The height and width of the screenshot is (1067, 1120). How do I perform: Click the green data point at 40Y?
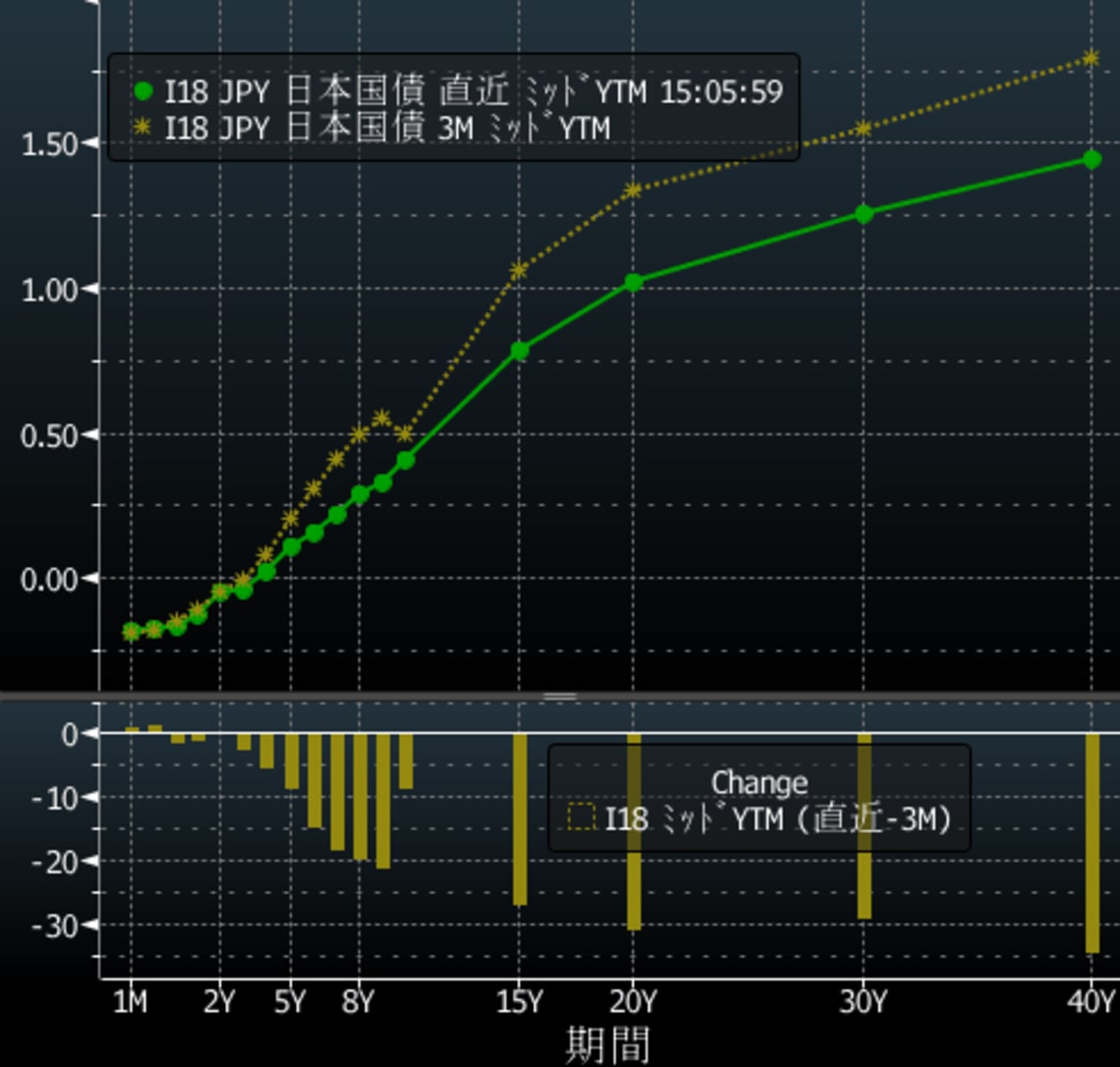1092,159
